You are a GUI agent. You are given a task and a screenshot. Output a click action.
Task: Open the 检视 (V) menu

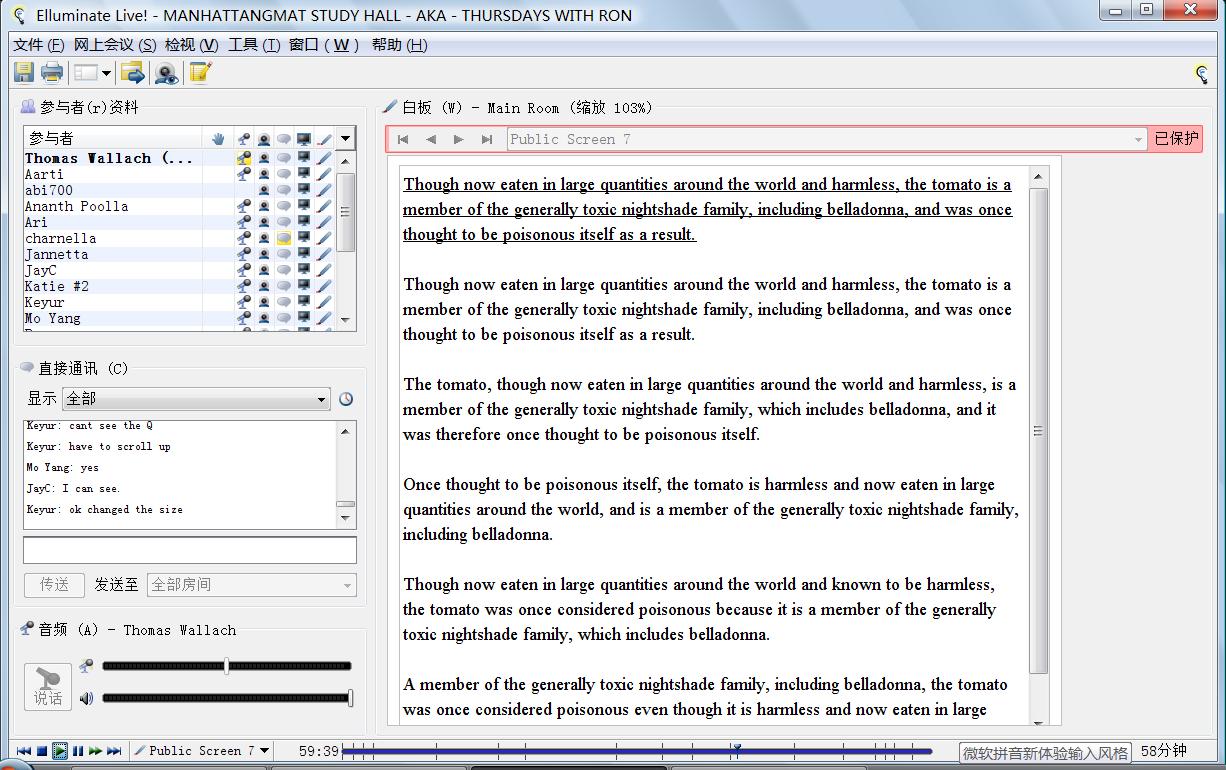coord(192,45)
